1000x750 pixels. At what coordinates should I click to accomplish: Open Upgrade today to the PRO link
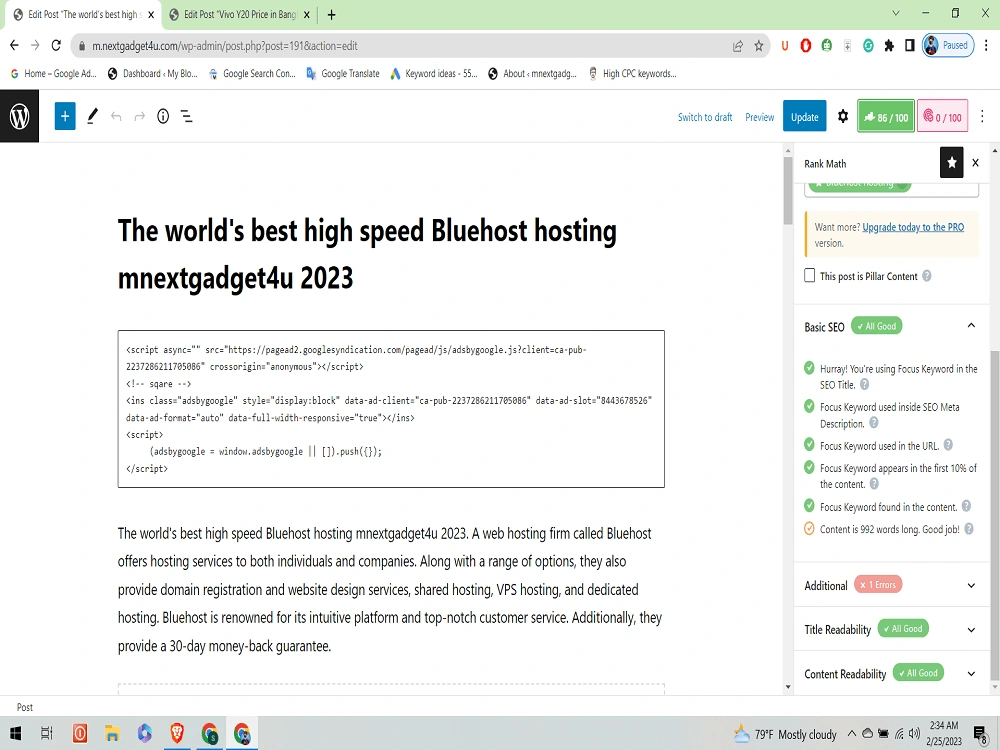[x=913, y=227]
